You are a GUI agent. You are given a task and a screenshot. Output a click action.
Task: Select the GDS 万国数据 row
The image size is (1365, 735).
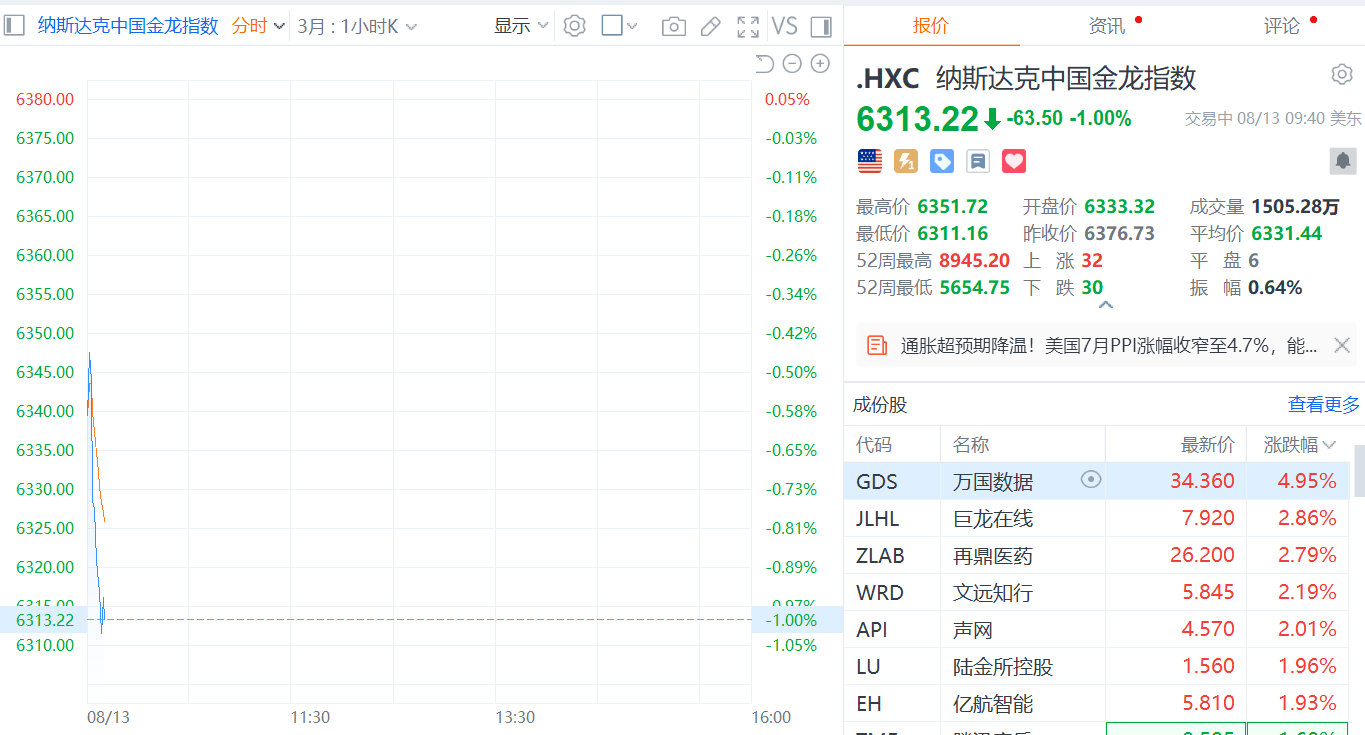tap(1096, 481)
